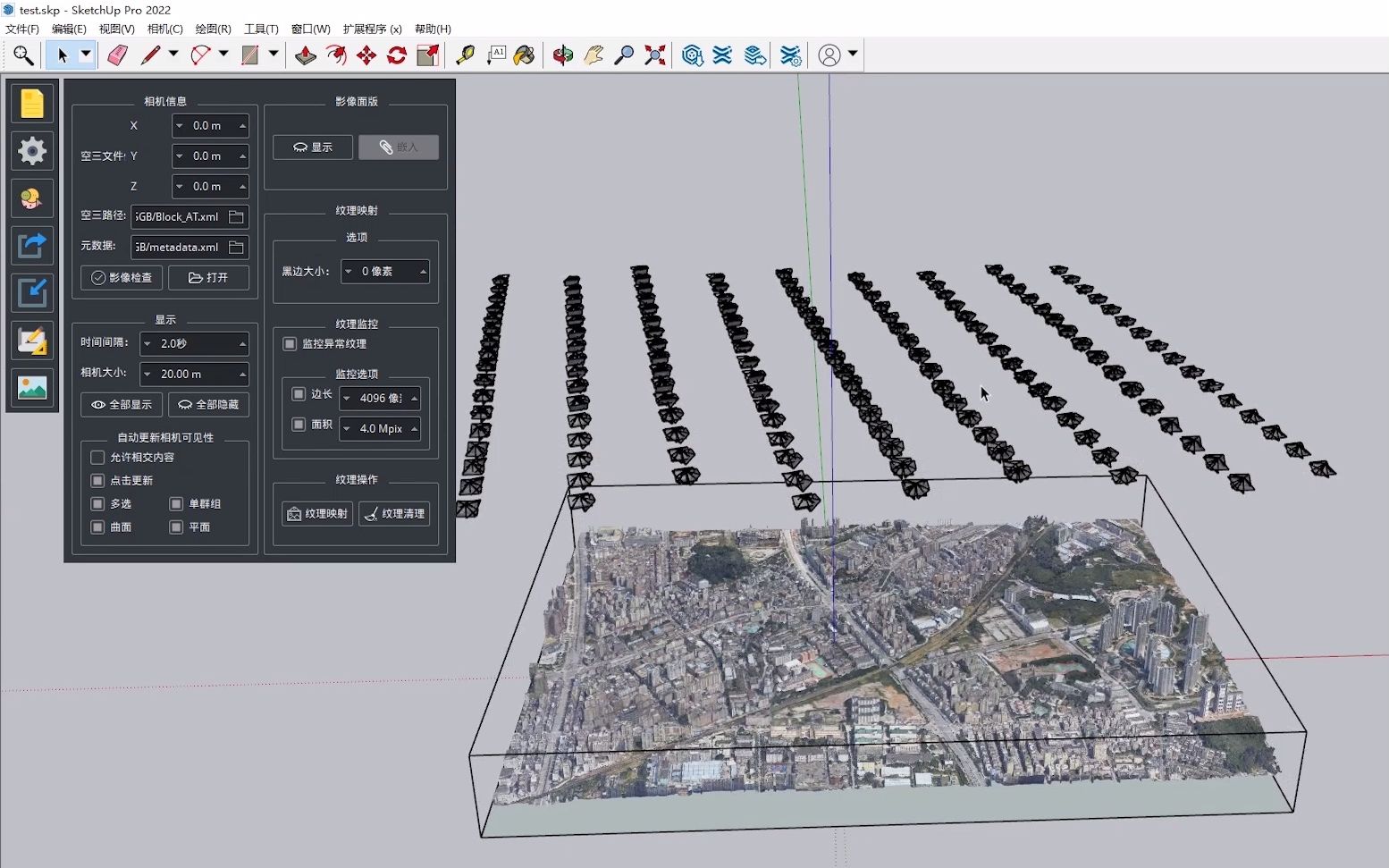This screenshot has width=1389, height=868.
Task: Toggle the 单群组 checkbox
Action: pos(176,503)
